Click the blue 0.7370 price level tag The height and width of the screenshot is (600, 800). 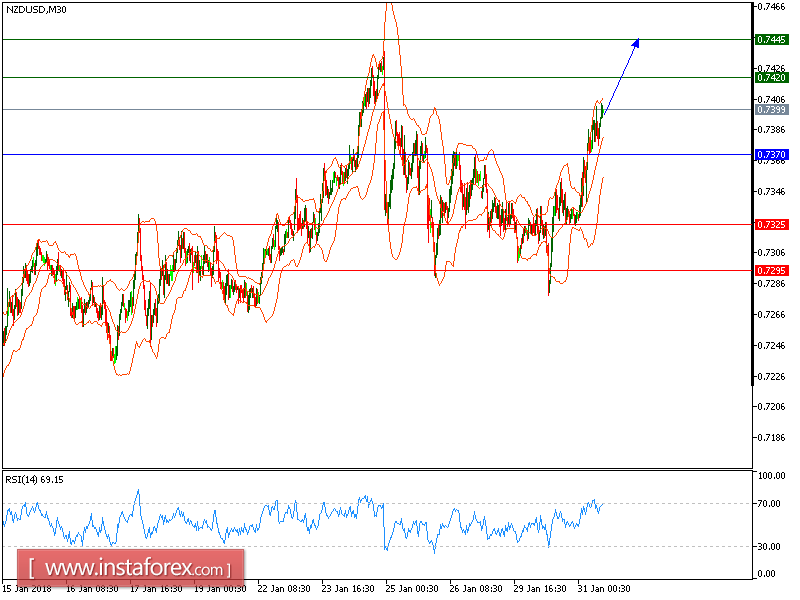[770, 156]
